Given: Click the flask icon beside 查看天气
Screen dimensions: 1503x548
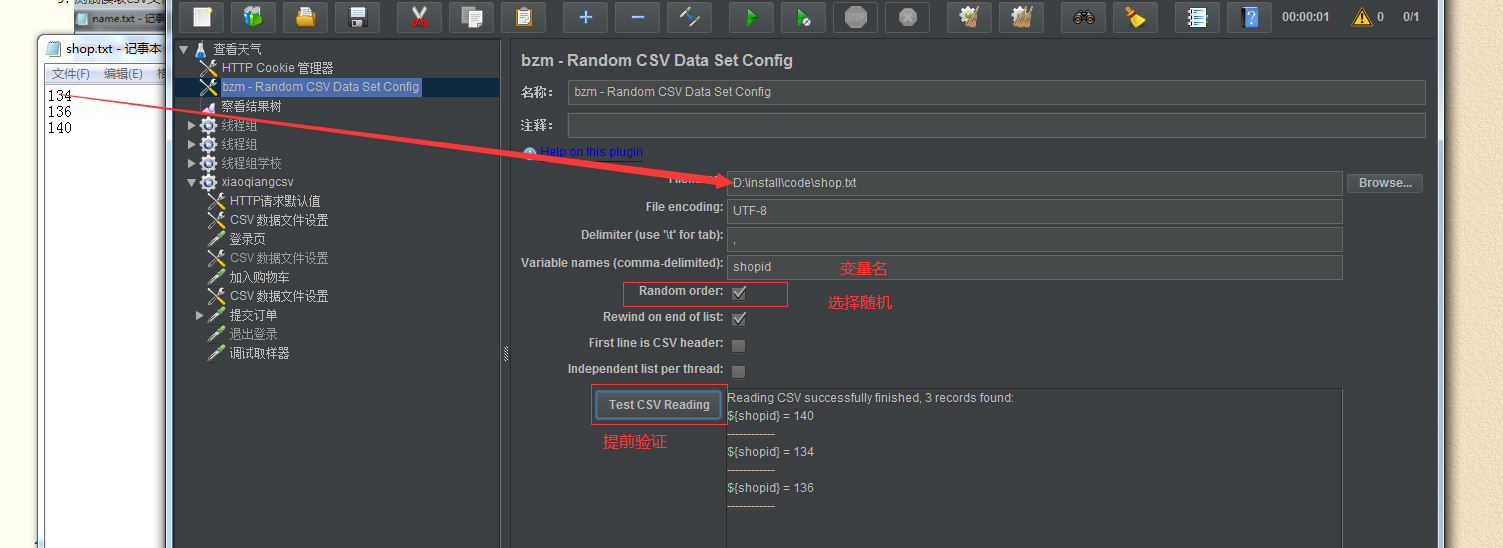Looking at the screenshot, I should [201, 49].
